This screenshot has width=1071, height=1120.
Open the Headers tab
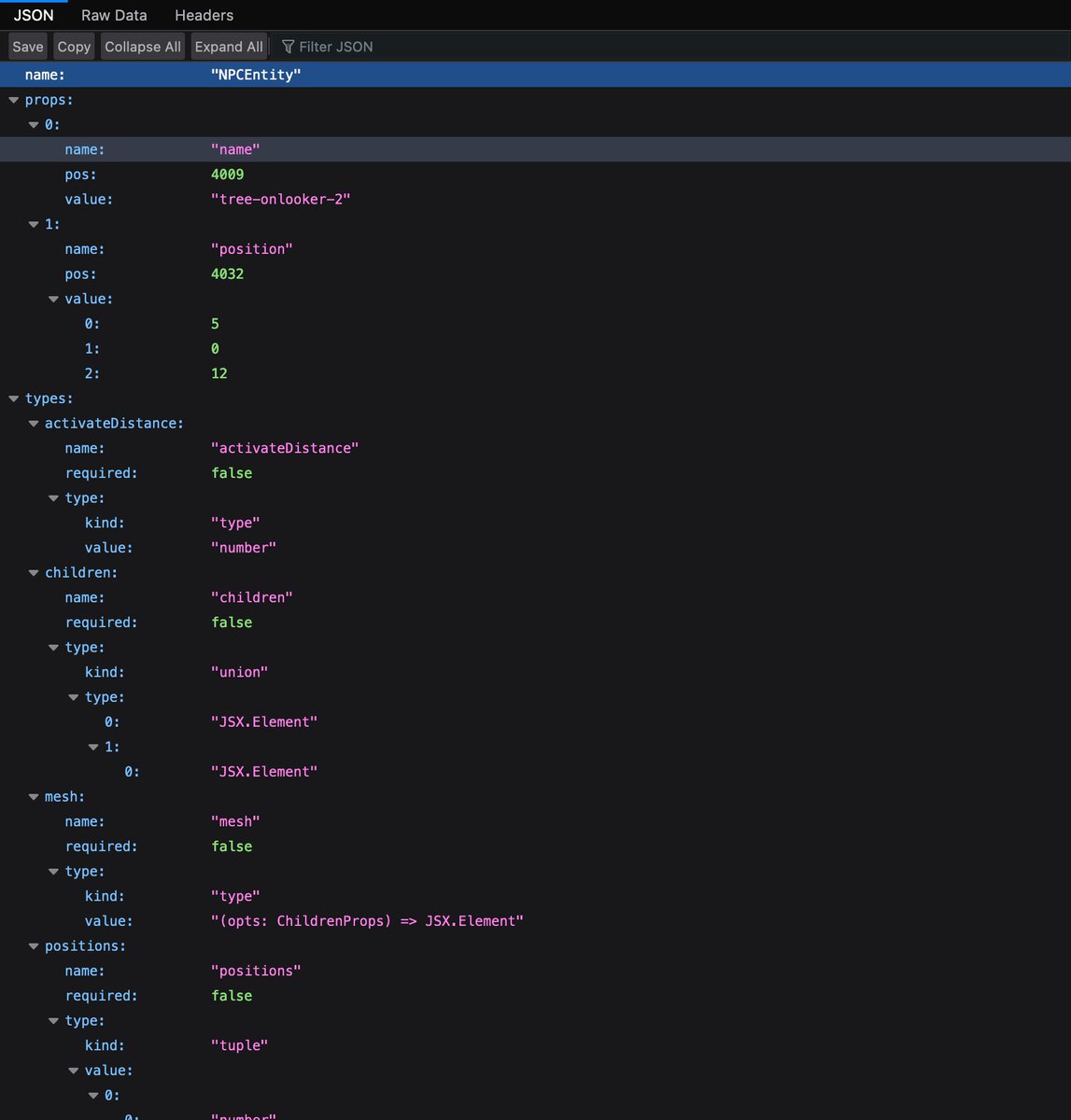point(204,15)
